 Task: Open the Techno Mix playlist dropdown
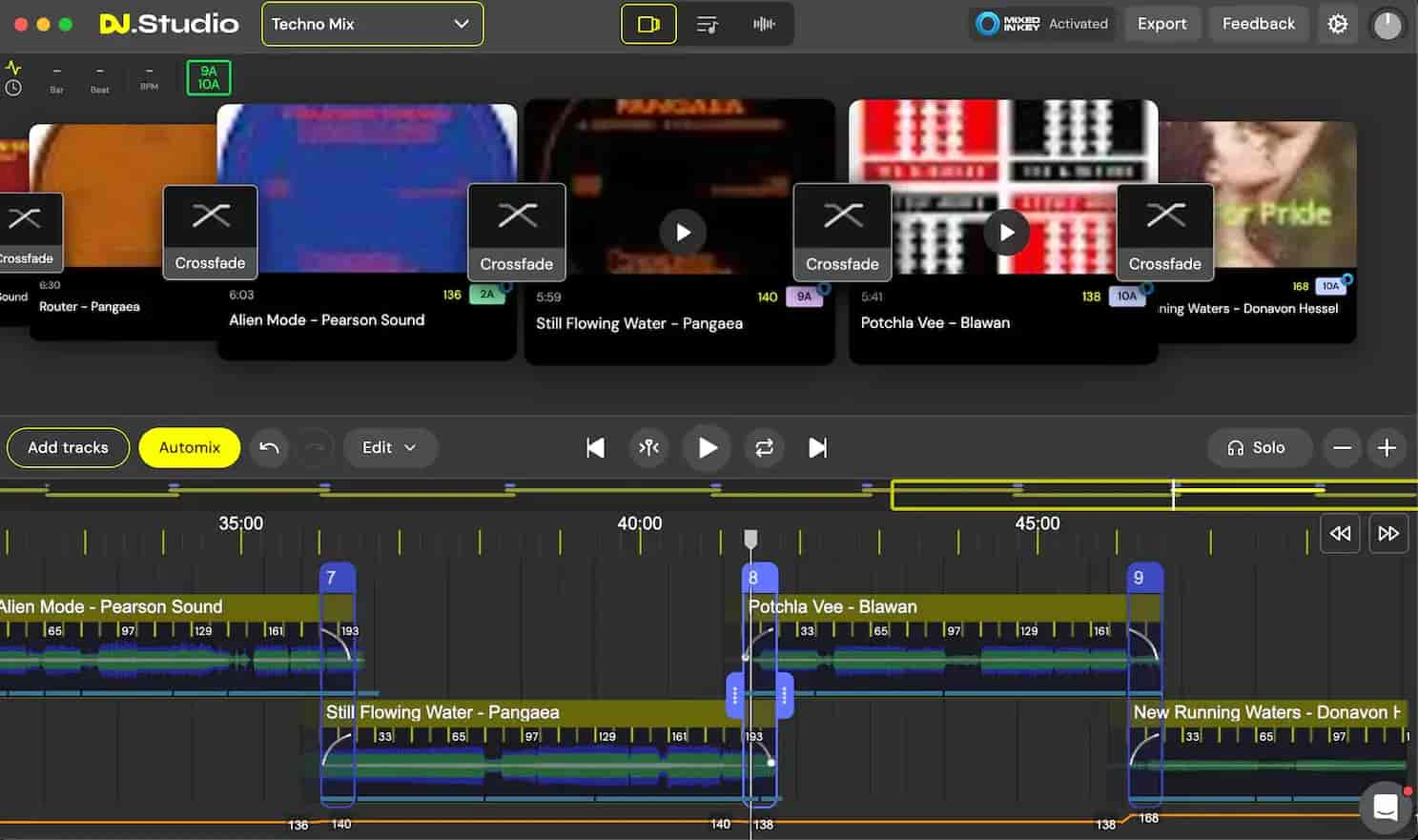tap(372, 24)
